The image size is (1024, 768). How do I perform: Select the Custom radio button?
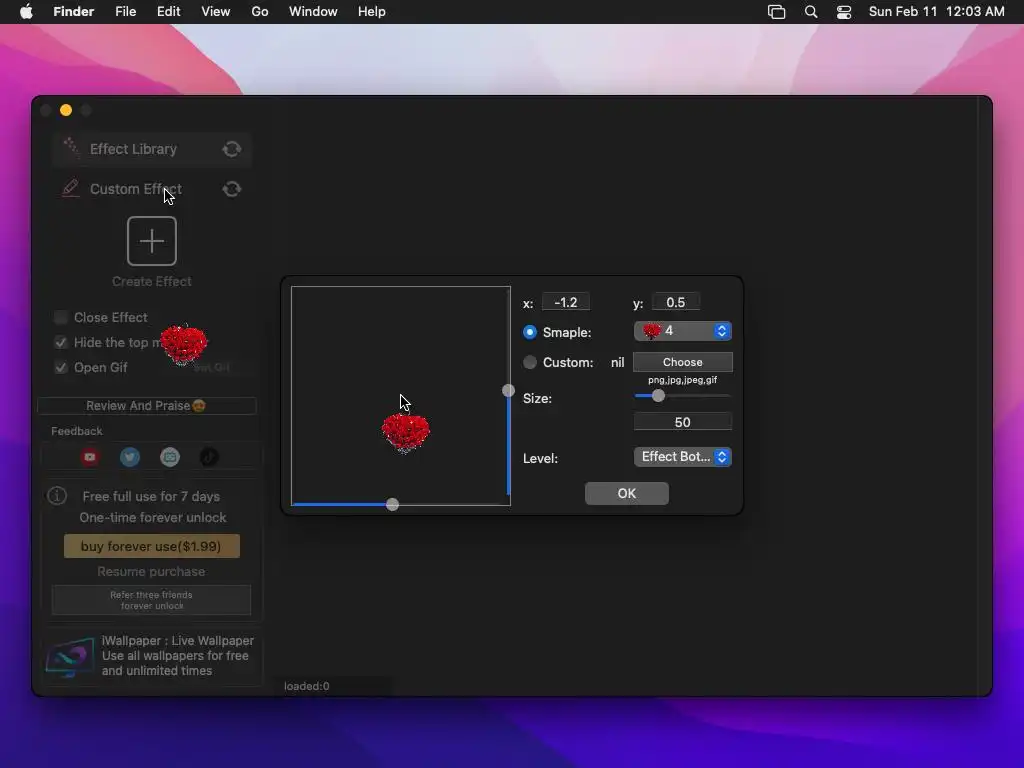tap(530, 362)
